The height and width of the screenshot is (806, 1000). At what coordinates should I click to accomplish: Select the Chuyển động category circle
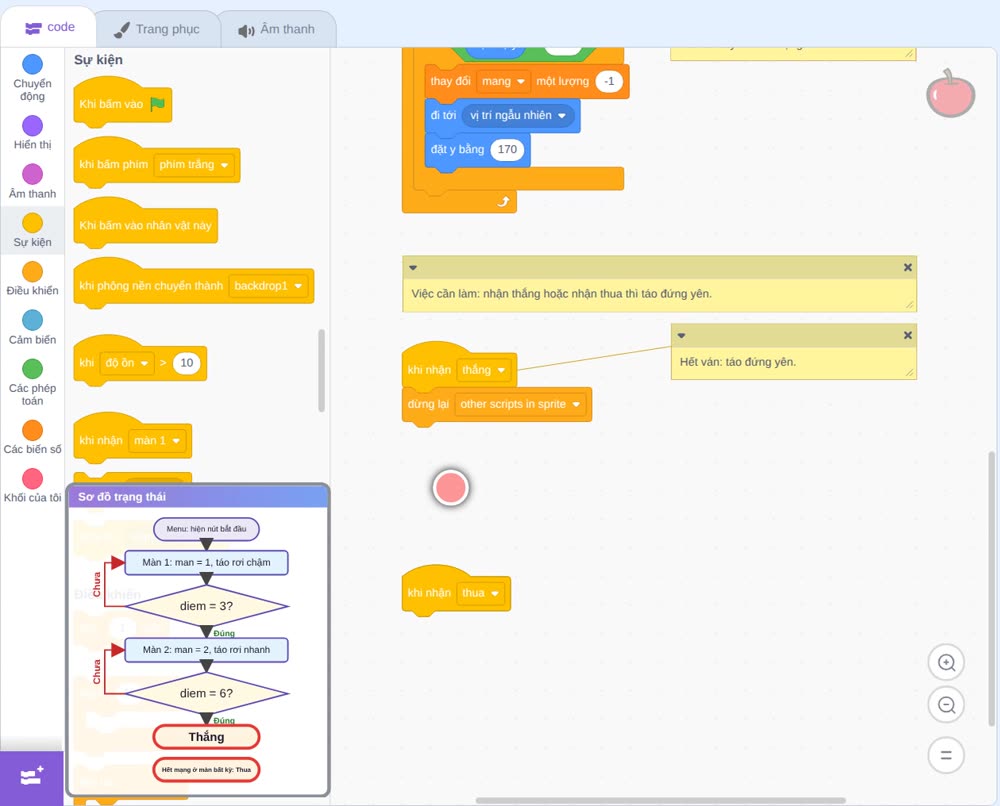33,64
